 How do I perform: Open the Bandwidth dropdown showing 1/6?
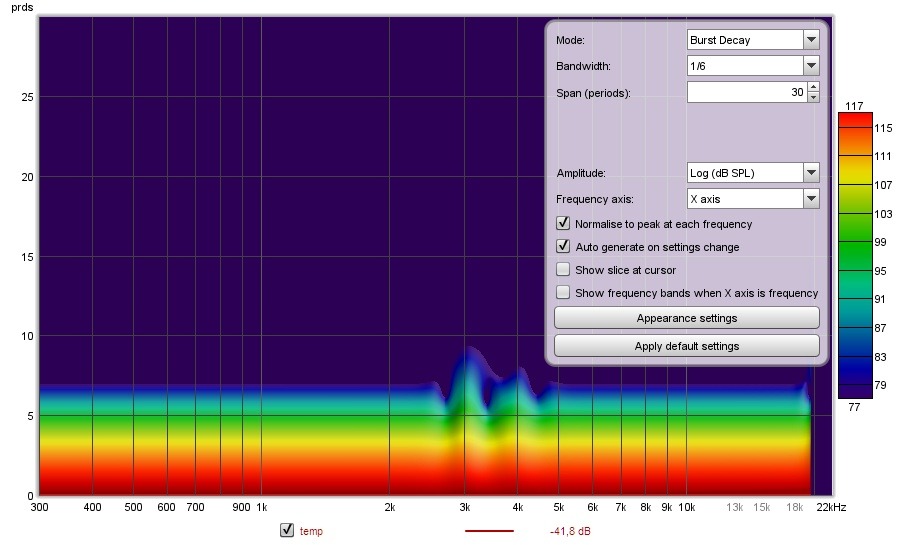pyautogui.click(x=752, y=66)
